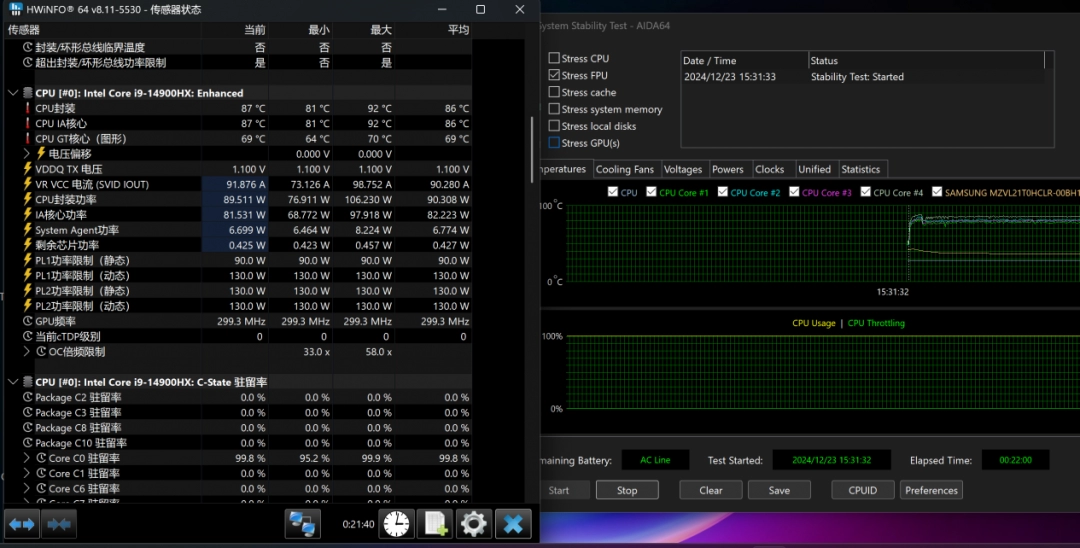The height and width of the screenshot is (548, 1080).
Task: Expand OC倍频限制 row
Action: 27,351
